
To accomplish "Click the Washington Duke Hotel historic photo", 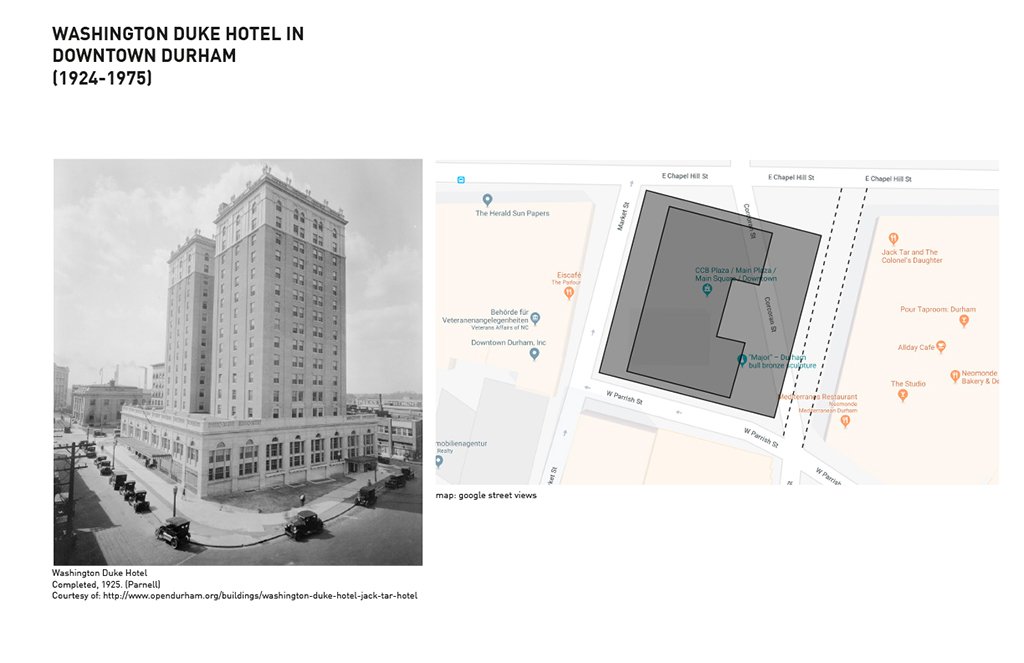I will click(x=238, y=362).
